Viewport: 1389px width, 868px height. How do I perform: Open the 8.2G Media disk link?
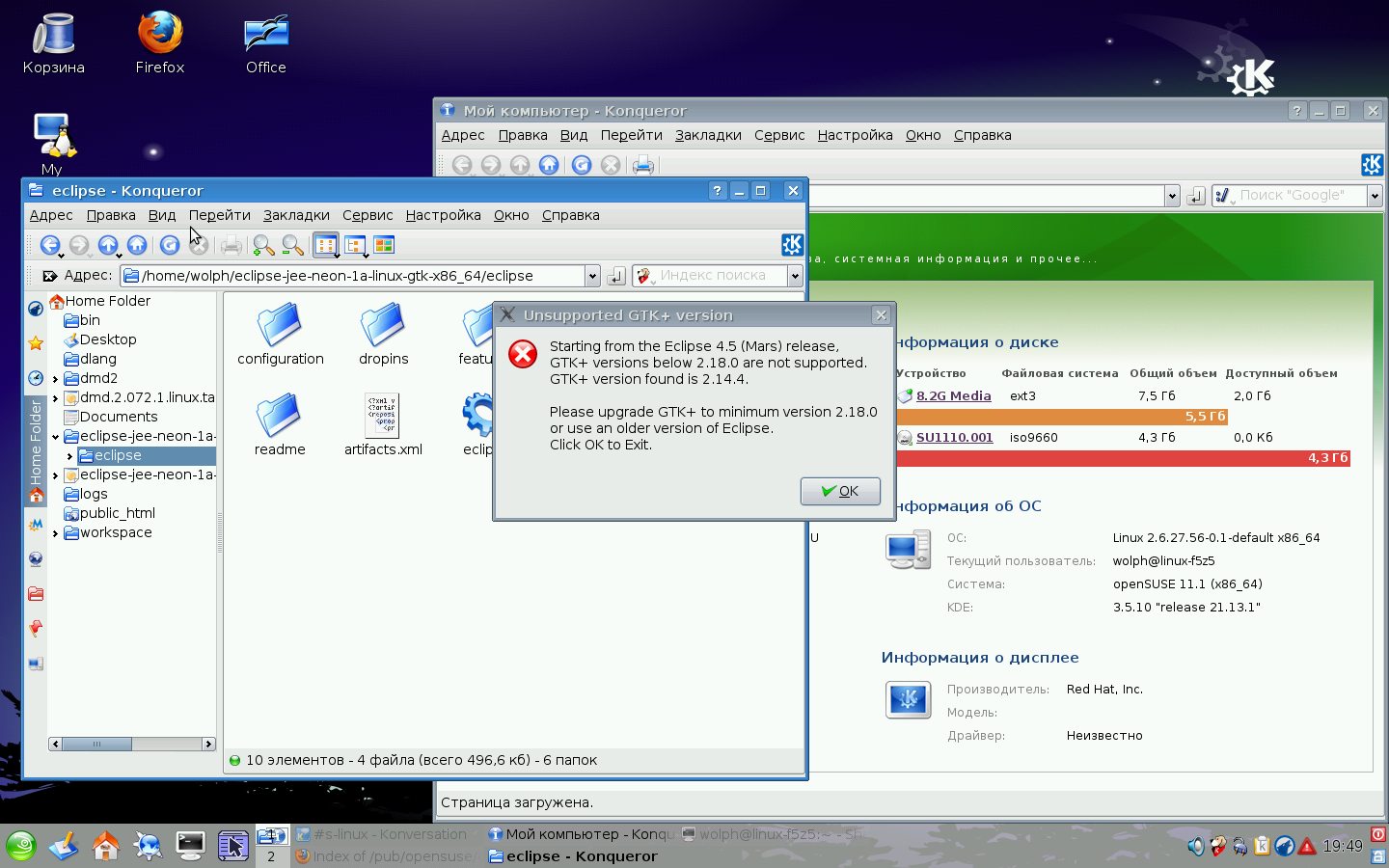pos(953,395)
